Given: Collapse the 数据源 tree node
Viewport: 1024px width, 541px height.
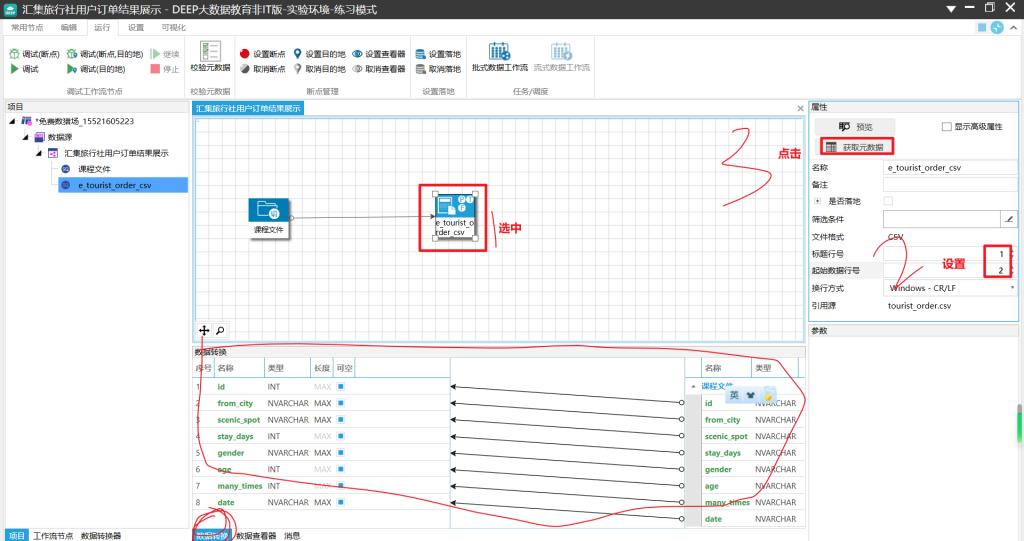Looking at the screenshot, I should click(27, 137).
